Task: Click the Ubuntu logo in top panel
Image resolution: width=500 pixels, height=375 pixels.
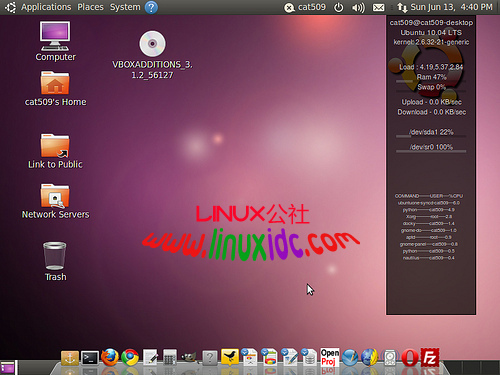Action: 10,7
